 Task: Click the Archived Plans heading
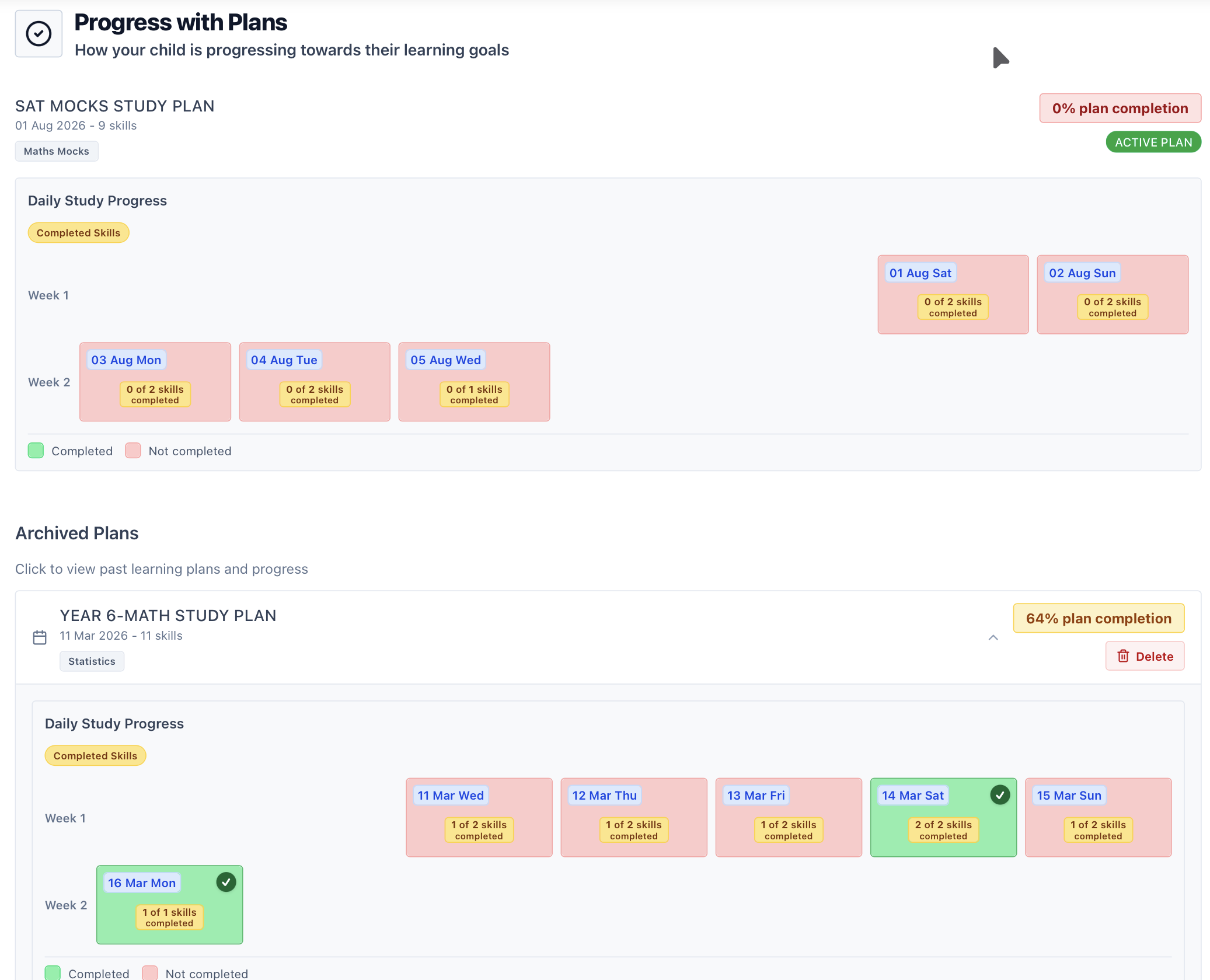tap(77, 533)
